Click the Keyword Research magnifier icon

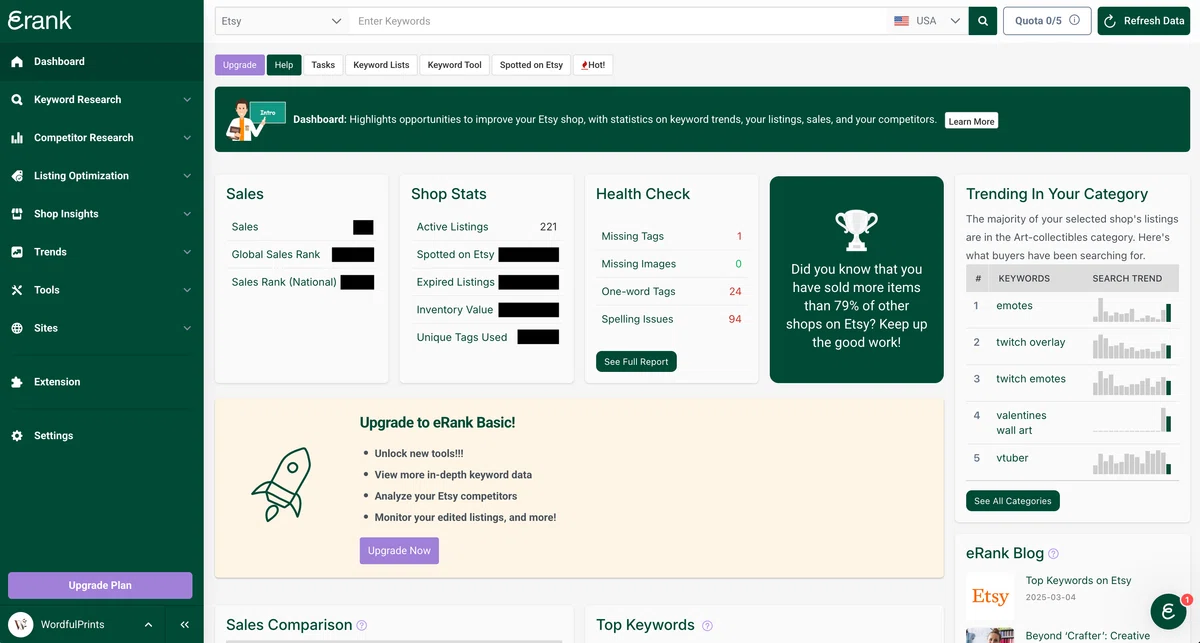pos(16,100)
